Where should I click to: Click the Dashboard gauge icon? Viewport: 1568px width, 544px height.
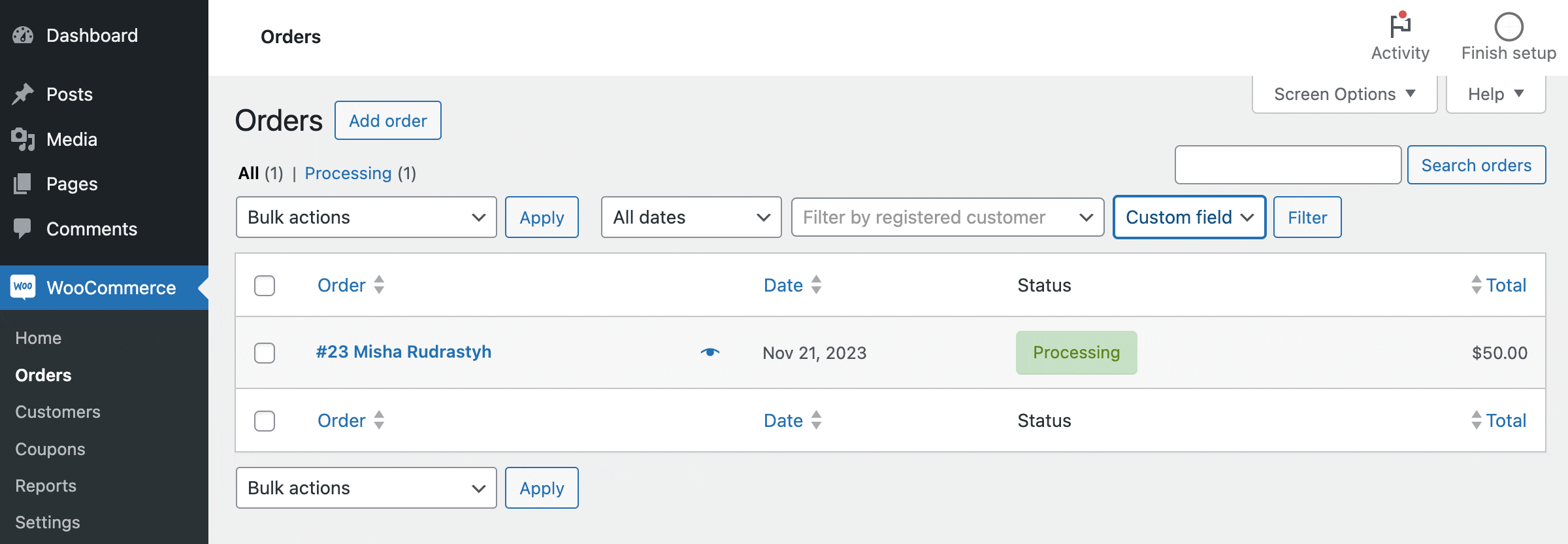point(23,35)
